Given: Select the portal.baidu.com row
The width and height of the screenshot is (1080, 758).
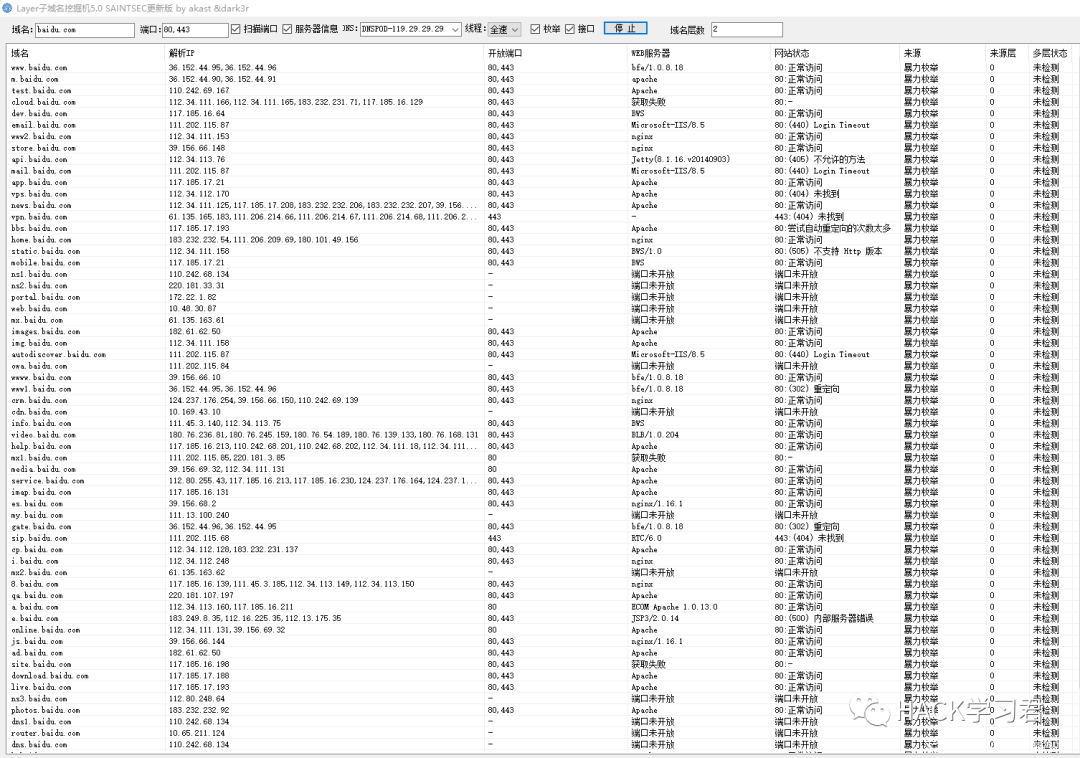Looking at the screenshot, I should point(540,297).
